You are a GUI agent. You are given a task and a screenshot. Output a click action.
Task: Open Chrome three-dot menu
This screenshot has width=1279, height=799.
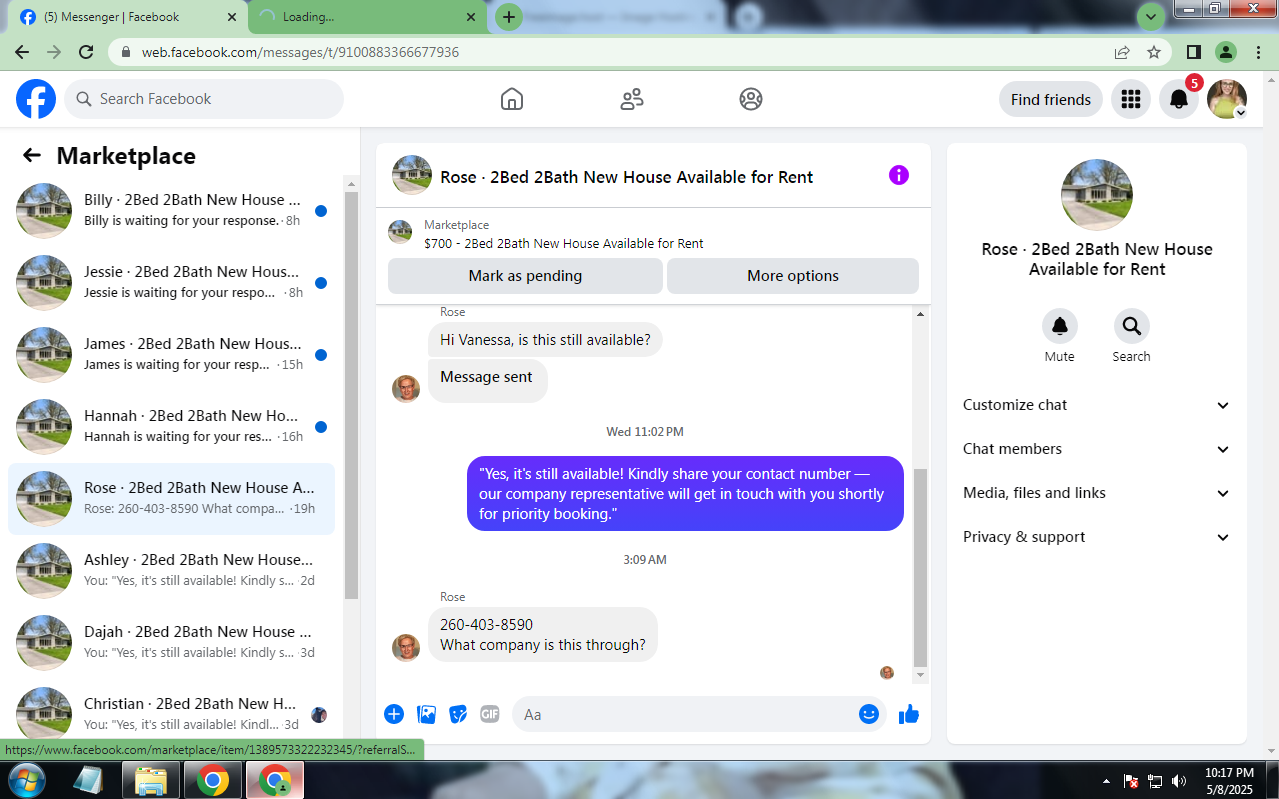pos(1258,52)
